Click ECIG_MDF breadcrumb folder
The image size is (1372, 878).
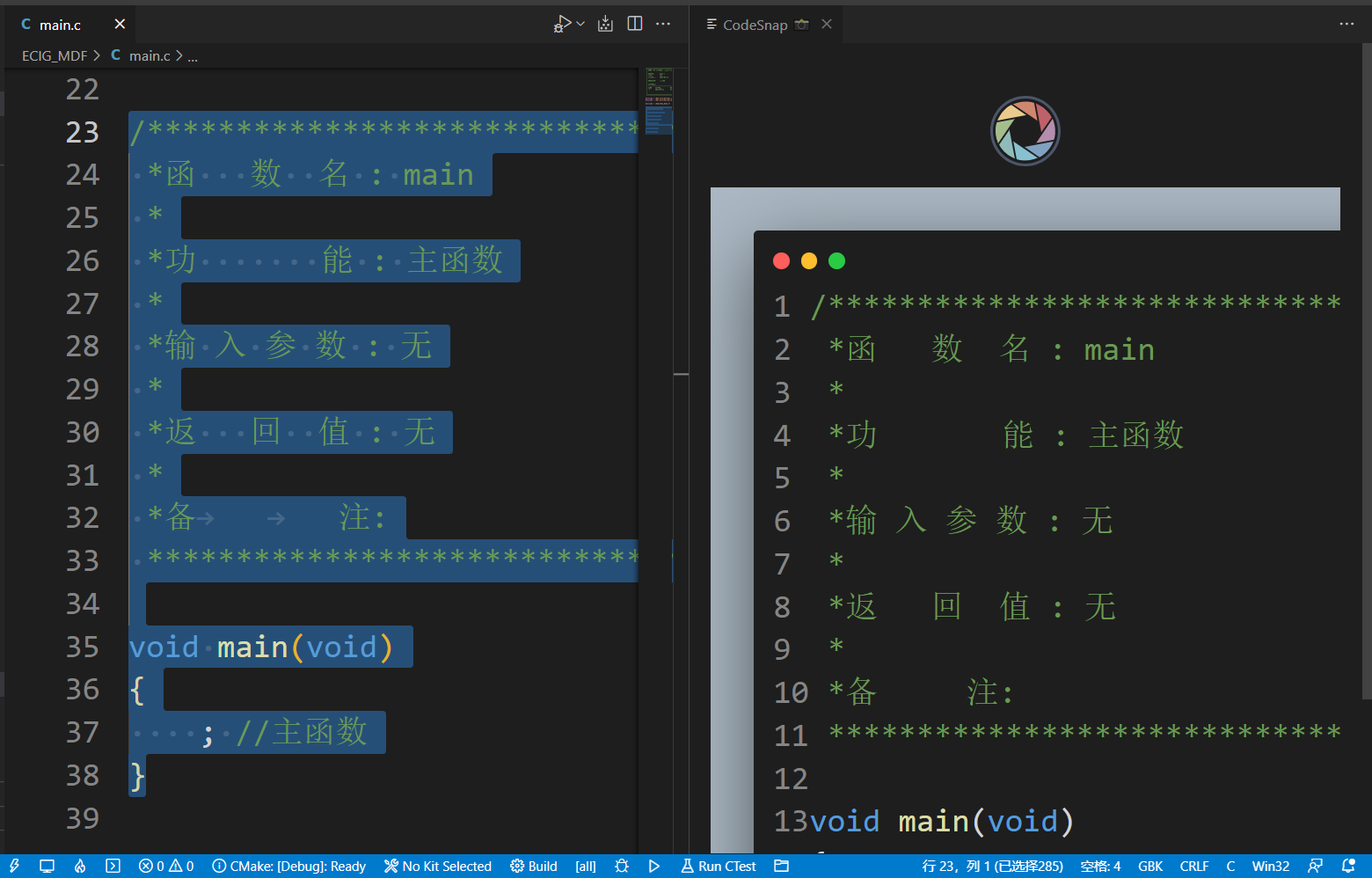(55, 55)
